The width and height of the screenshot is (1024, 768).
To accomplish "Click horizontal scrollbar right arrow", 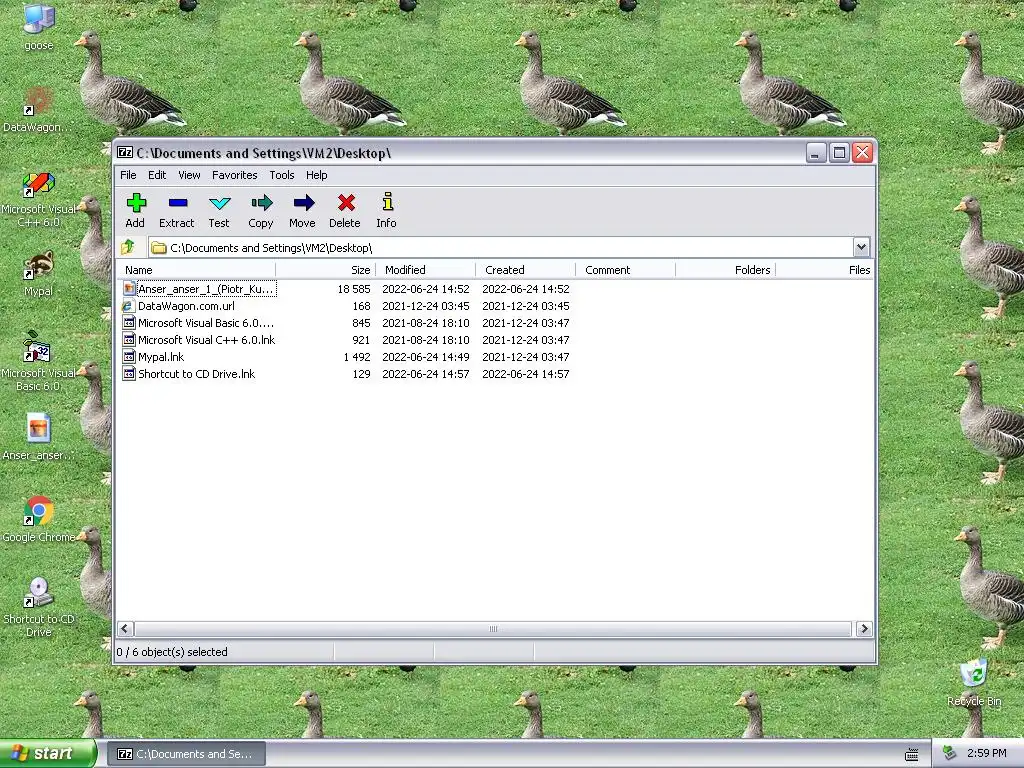I will coord(864,629).
